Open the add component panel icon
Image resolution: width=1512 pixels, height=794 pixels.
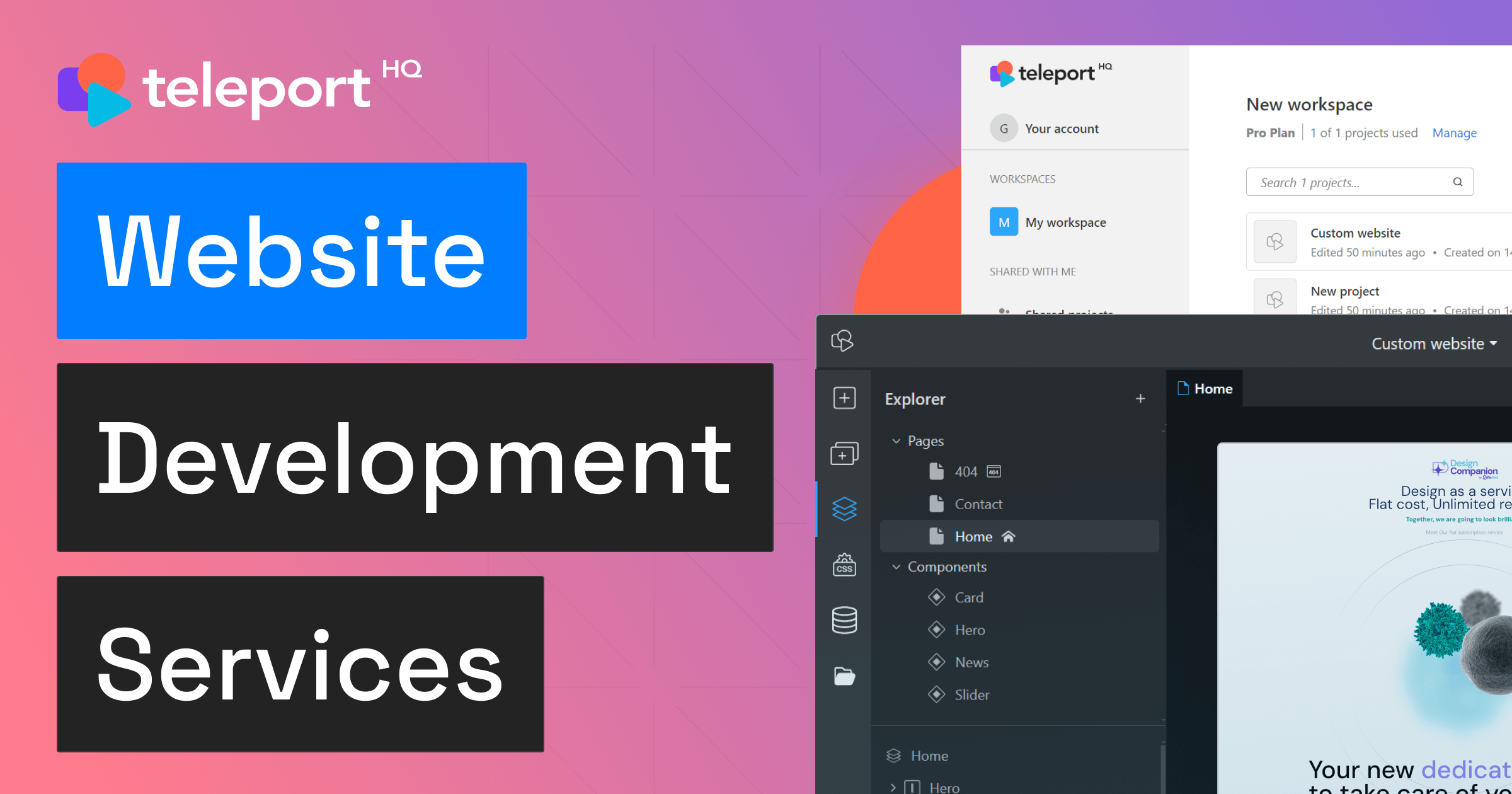[x=844, y=453]
